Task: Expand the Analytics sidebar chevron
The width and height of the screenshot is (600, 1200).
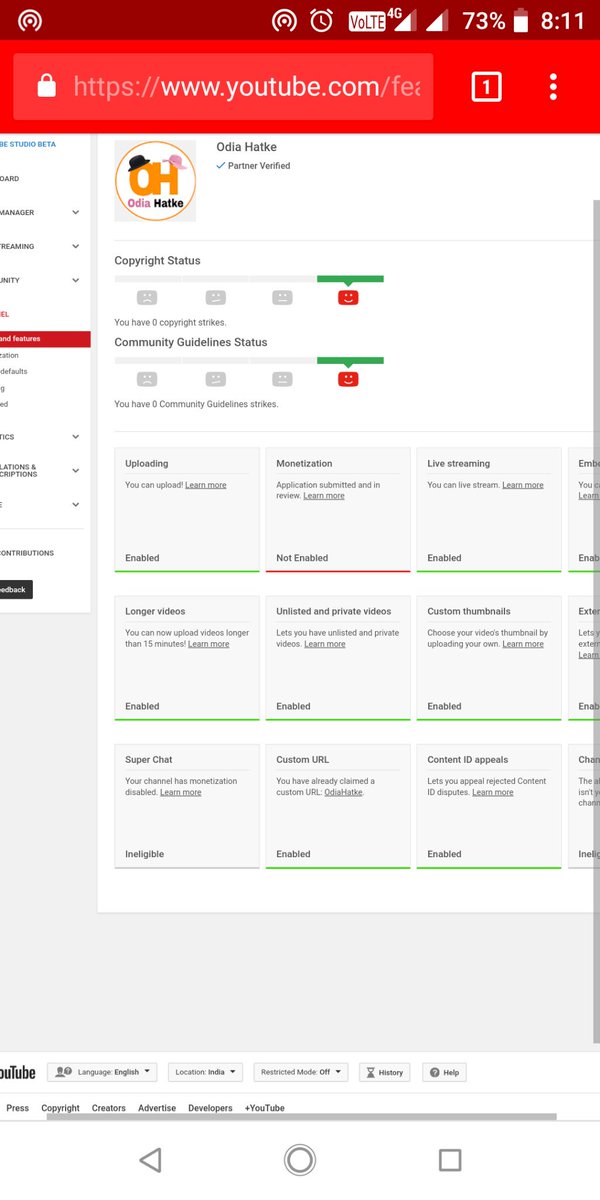Action: (x=76, y=437)
